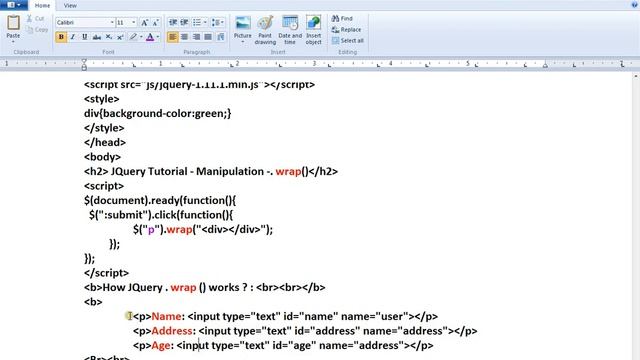This screenshot has width=640, height=360.
Task: Click the Copy button
Action: pyautogui.click(x=37, y=29)
